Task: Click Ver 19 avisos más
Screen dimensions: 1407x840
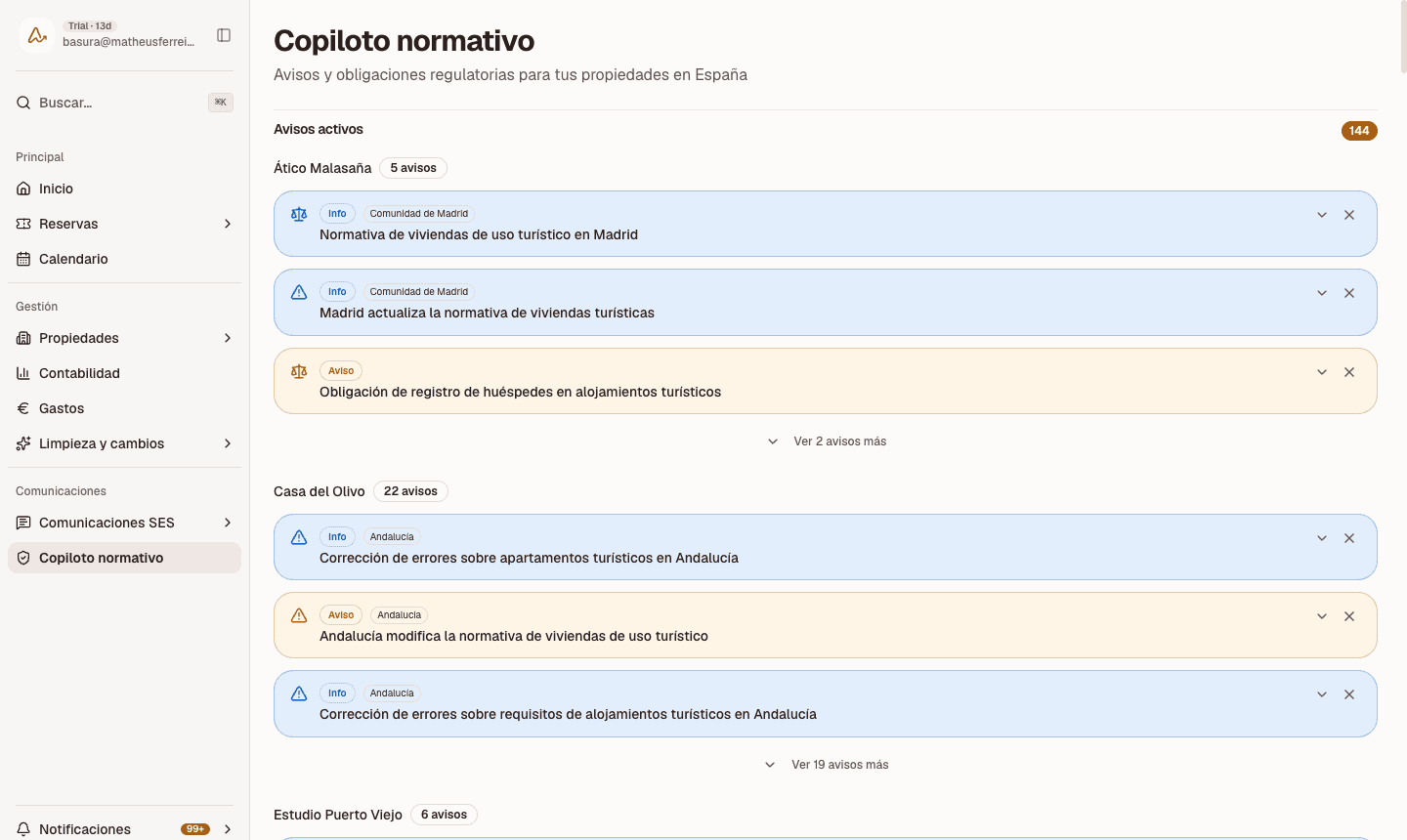Action: tap(827, 765)
